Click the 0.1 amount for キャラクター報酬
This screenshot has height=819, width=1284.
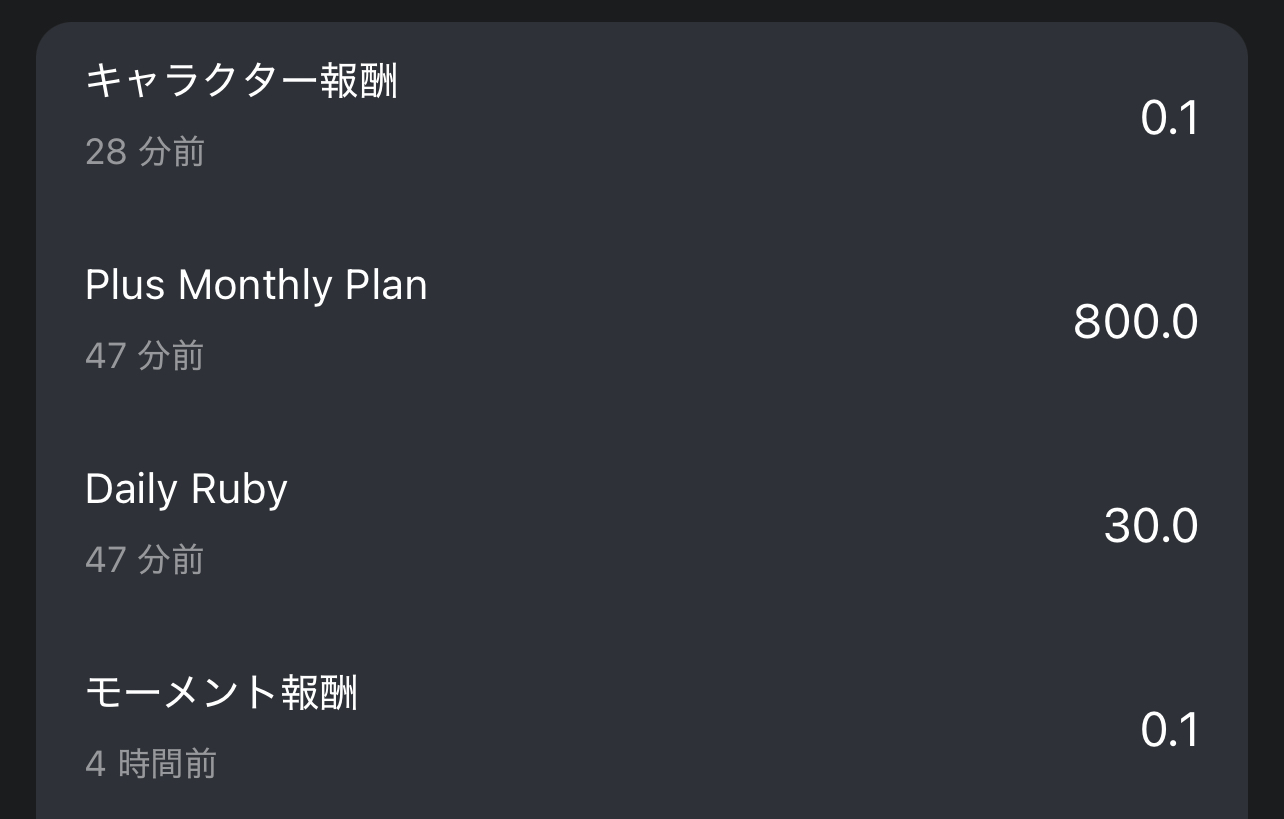click(1168, 119)
